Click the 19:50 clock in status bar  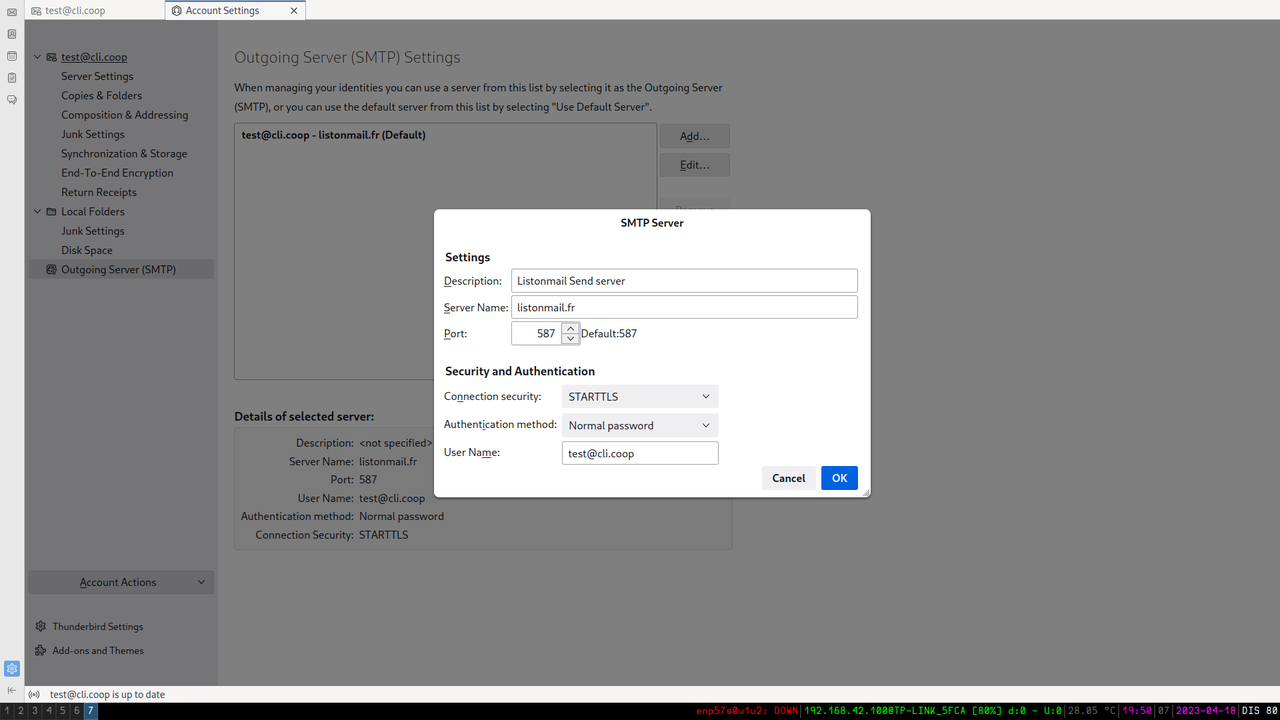click(x=1137, y=711)
